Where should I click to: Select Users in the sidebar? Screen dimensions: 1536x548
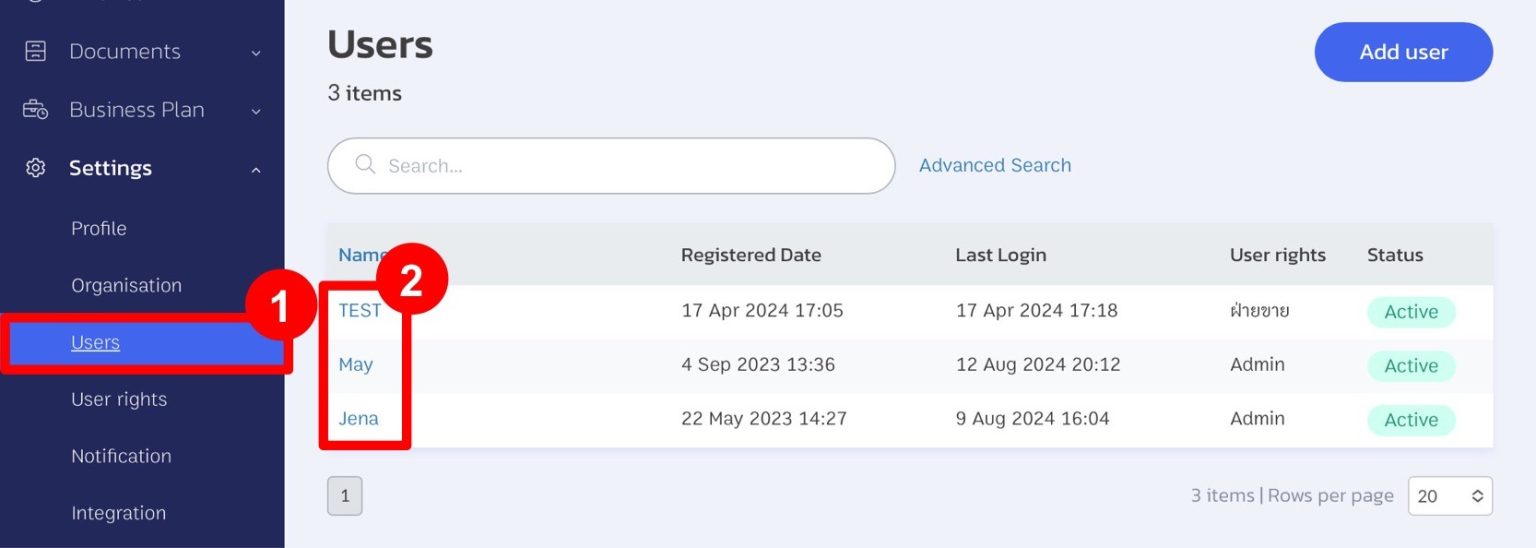tap(95, 342)
